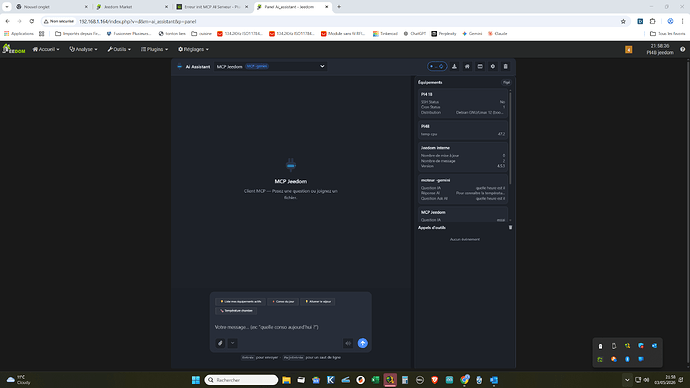Screen dimensions: 690x388
Task: Toggle the status pill switch in the header
Action: [x=437, y=66]
